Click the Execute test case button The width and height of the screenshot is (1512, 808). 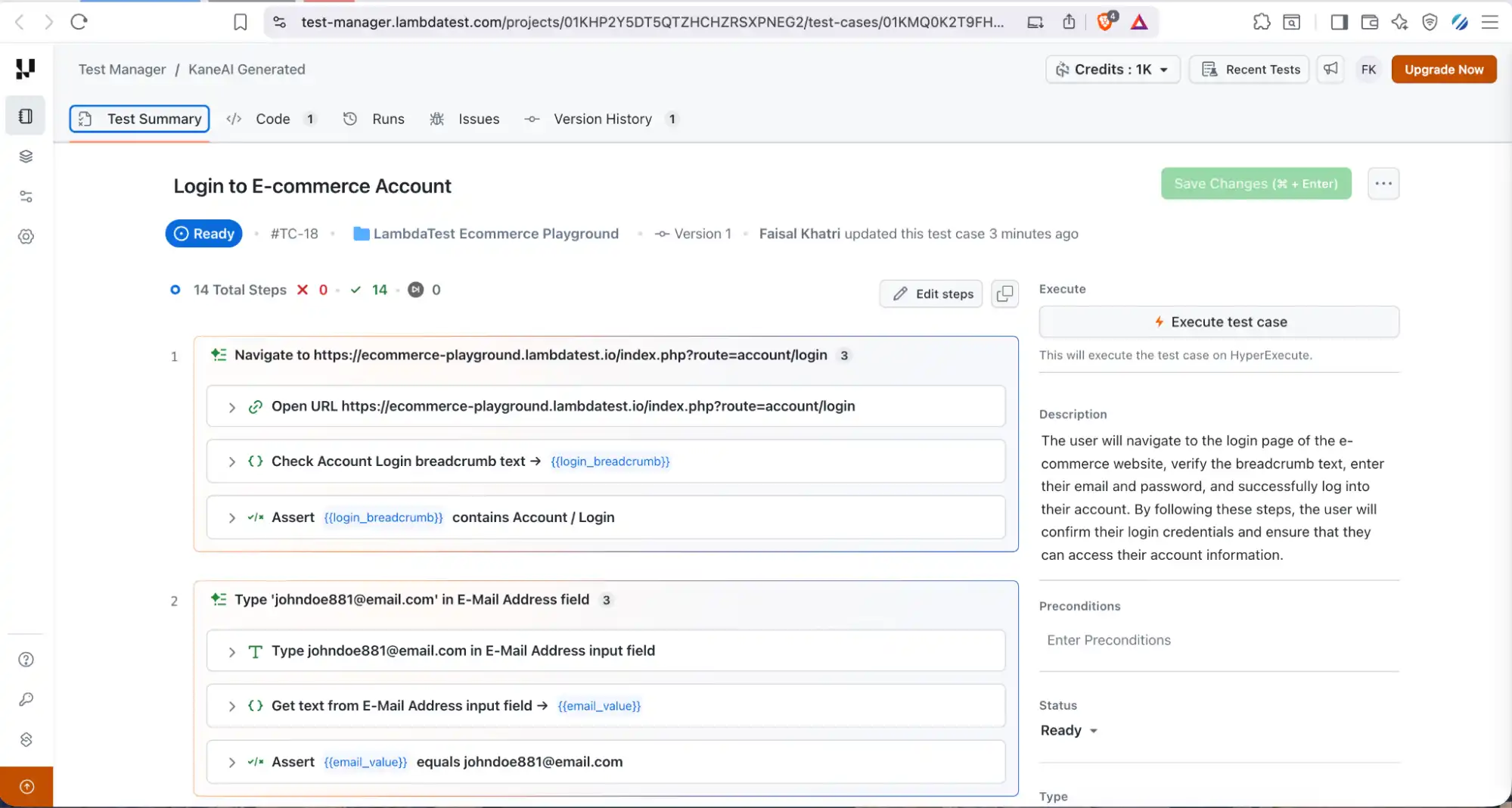pos(1219,322)
